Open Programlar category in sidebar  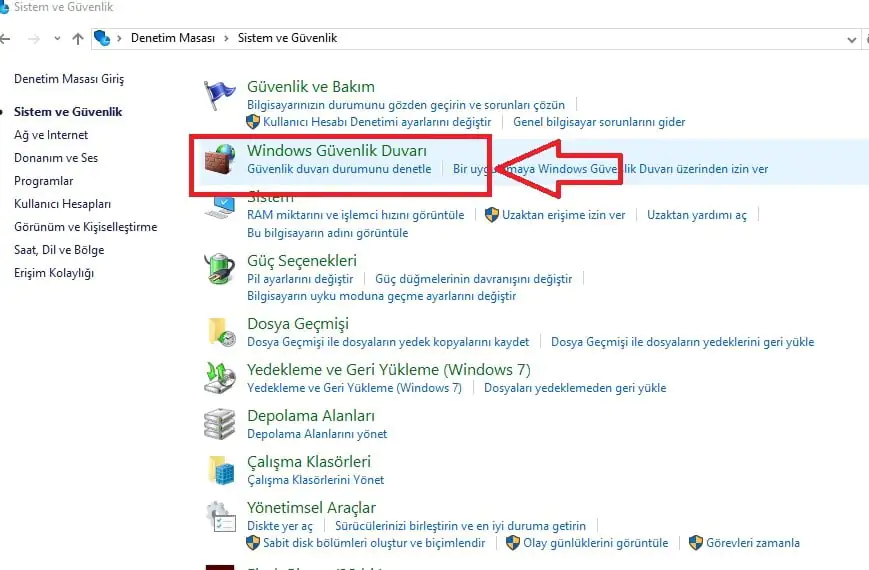tap(44, 181)
